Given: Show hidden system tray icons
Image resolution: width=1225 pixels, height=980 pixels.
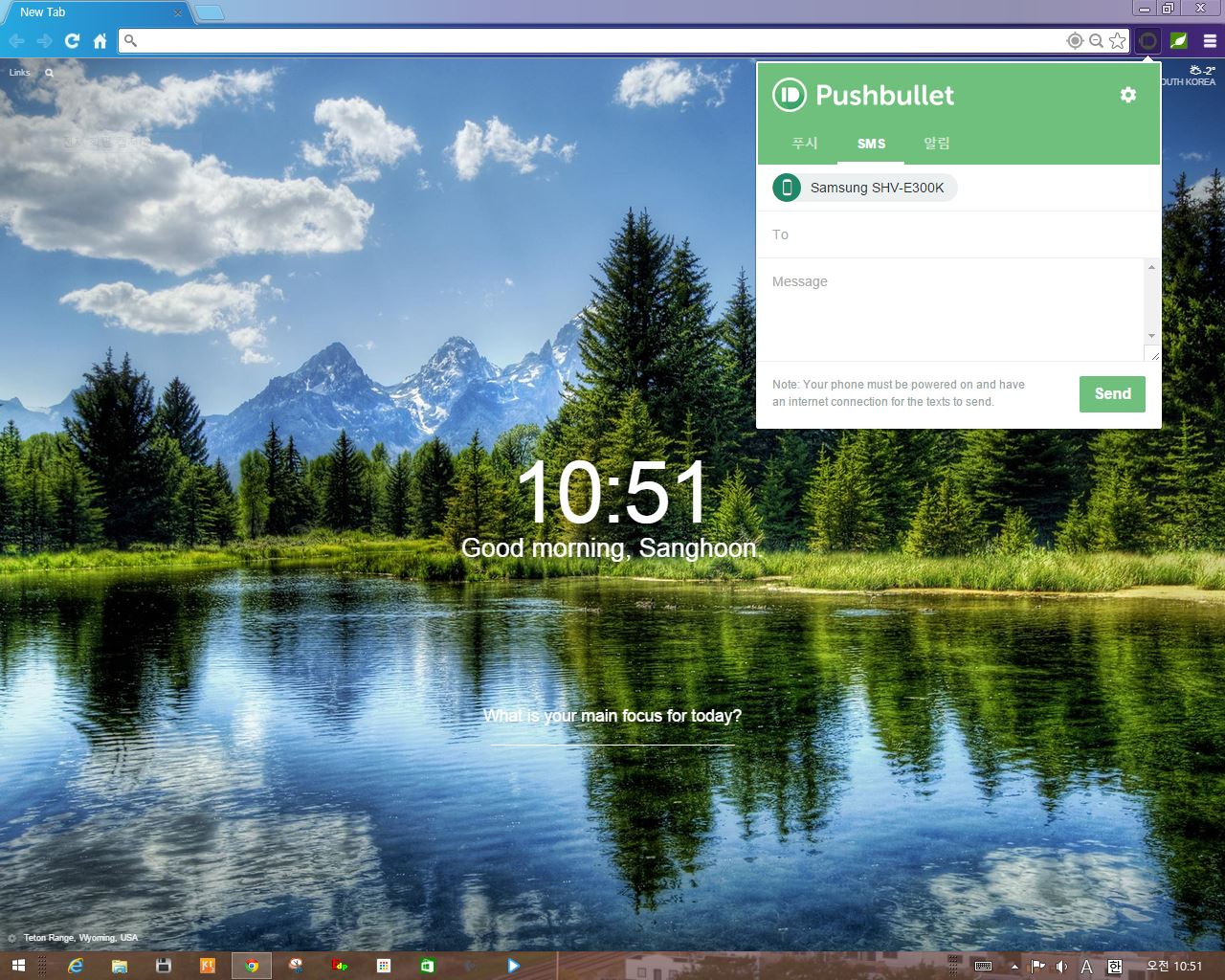Looking at the screenshot, I should (1014, 967).
